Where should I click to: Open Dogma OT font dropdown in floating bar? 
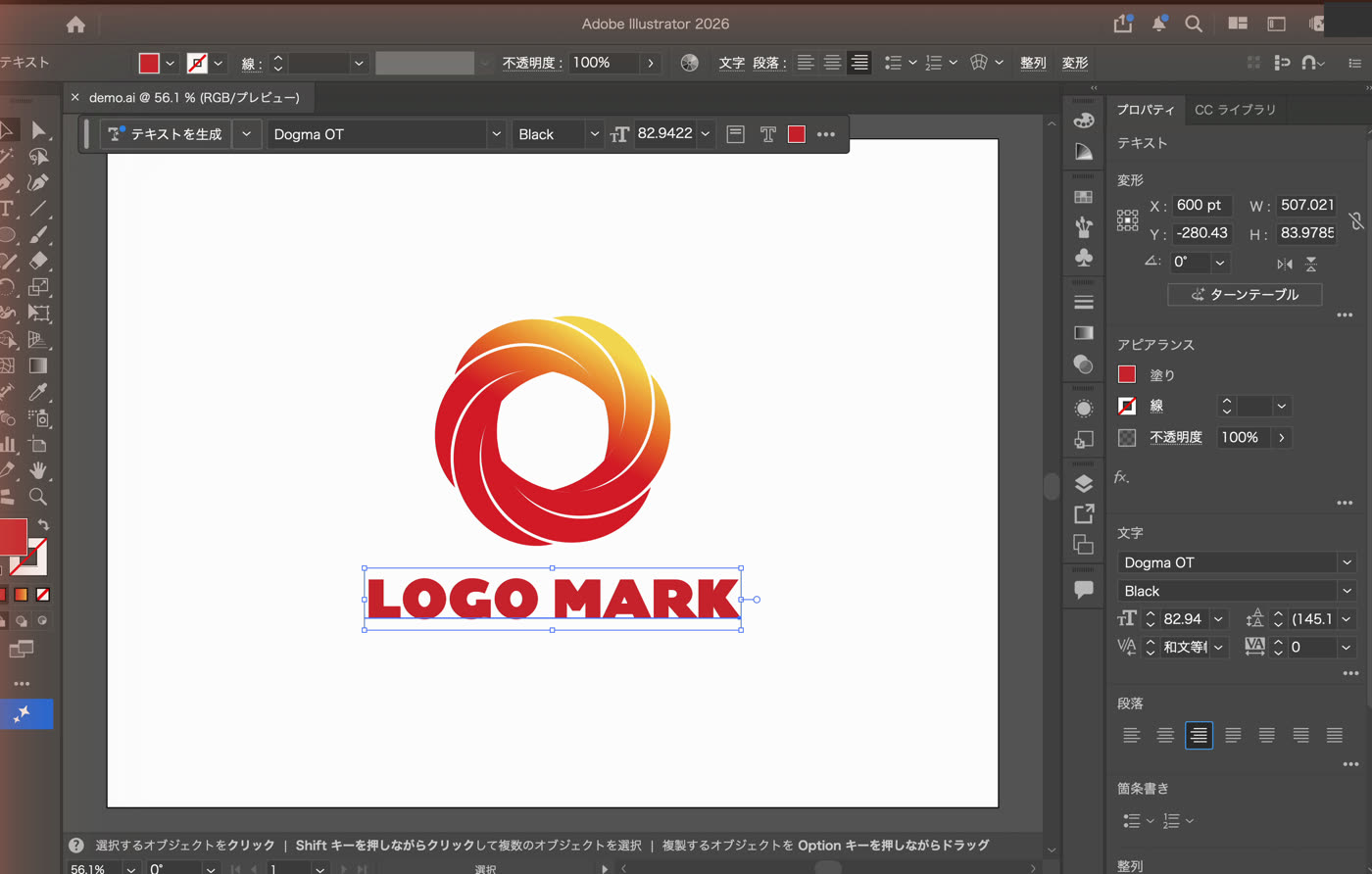(x=496, y=134)
